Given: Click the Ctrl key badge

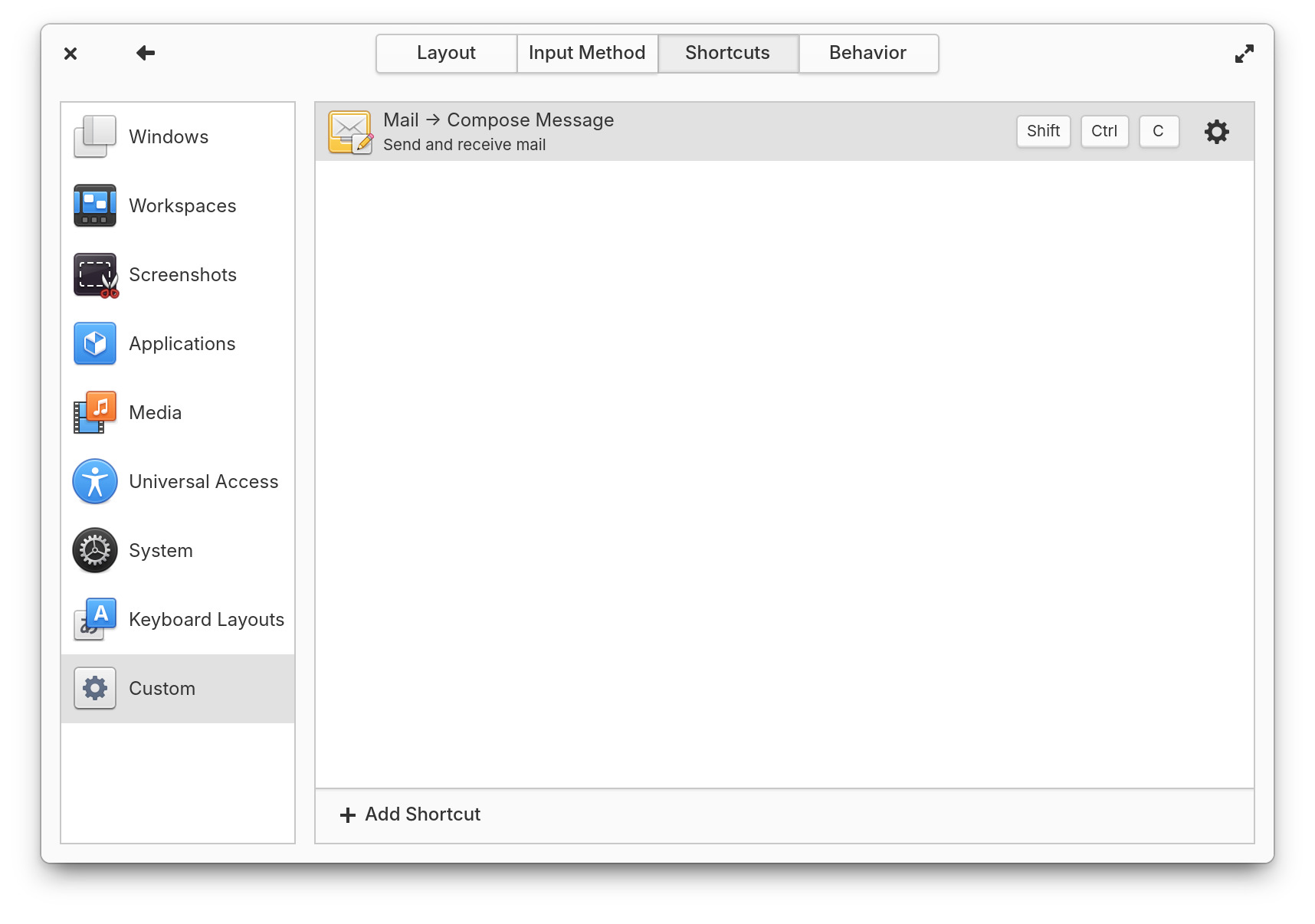Looking at the screenshot, I should tap(1104, 131).
